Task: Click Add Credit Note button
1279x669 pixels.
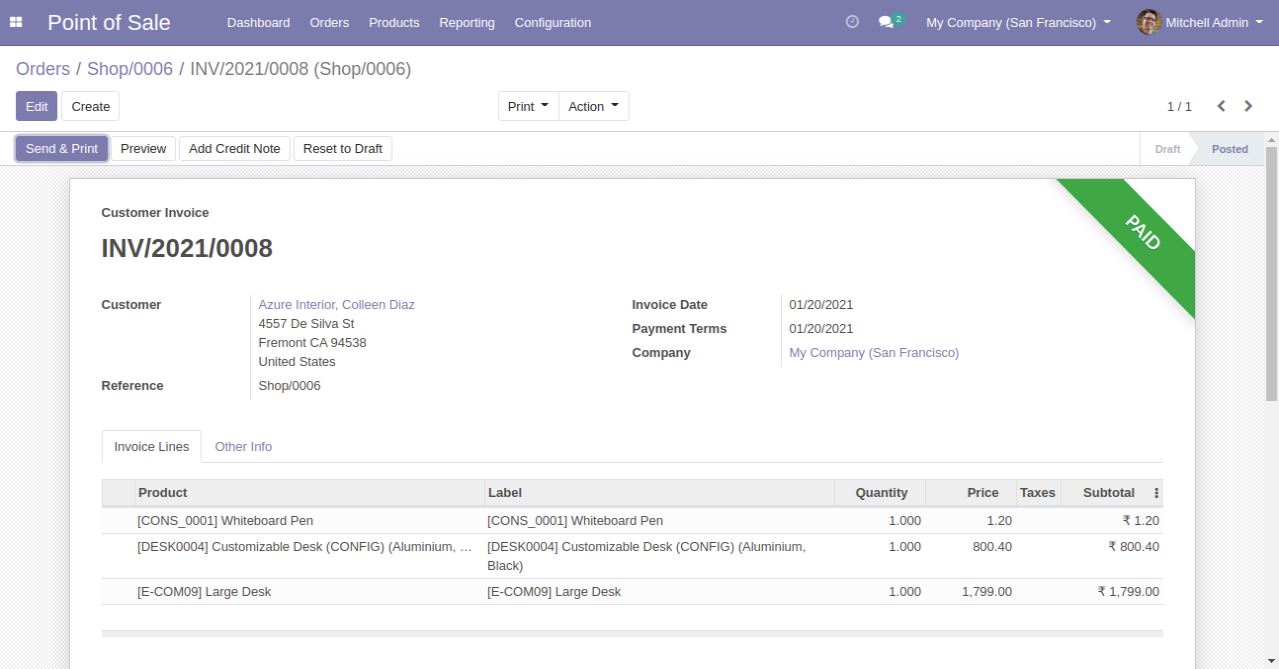Action: click(235, 148)
